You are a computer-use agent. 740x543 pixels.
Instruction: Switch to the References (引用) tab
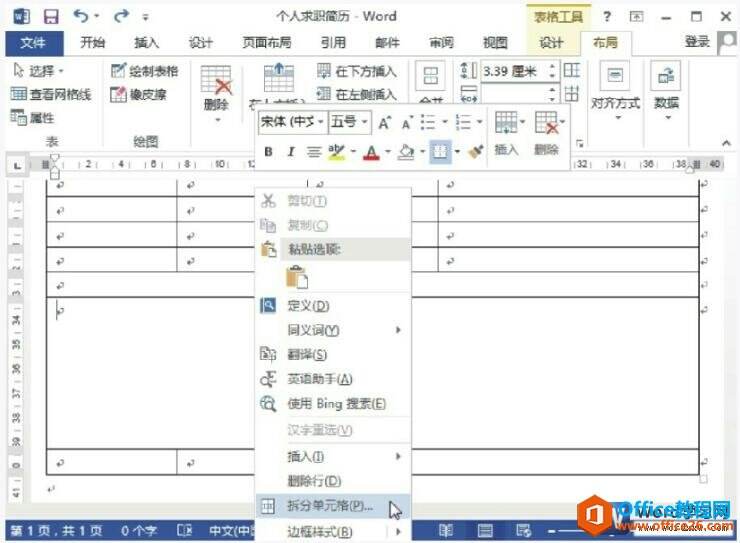pos(334,43)
